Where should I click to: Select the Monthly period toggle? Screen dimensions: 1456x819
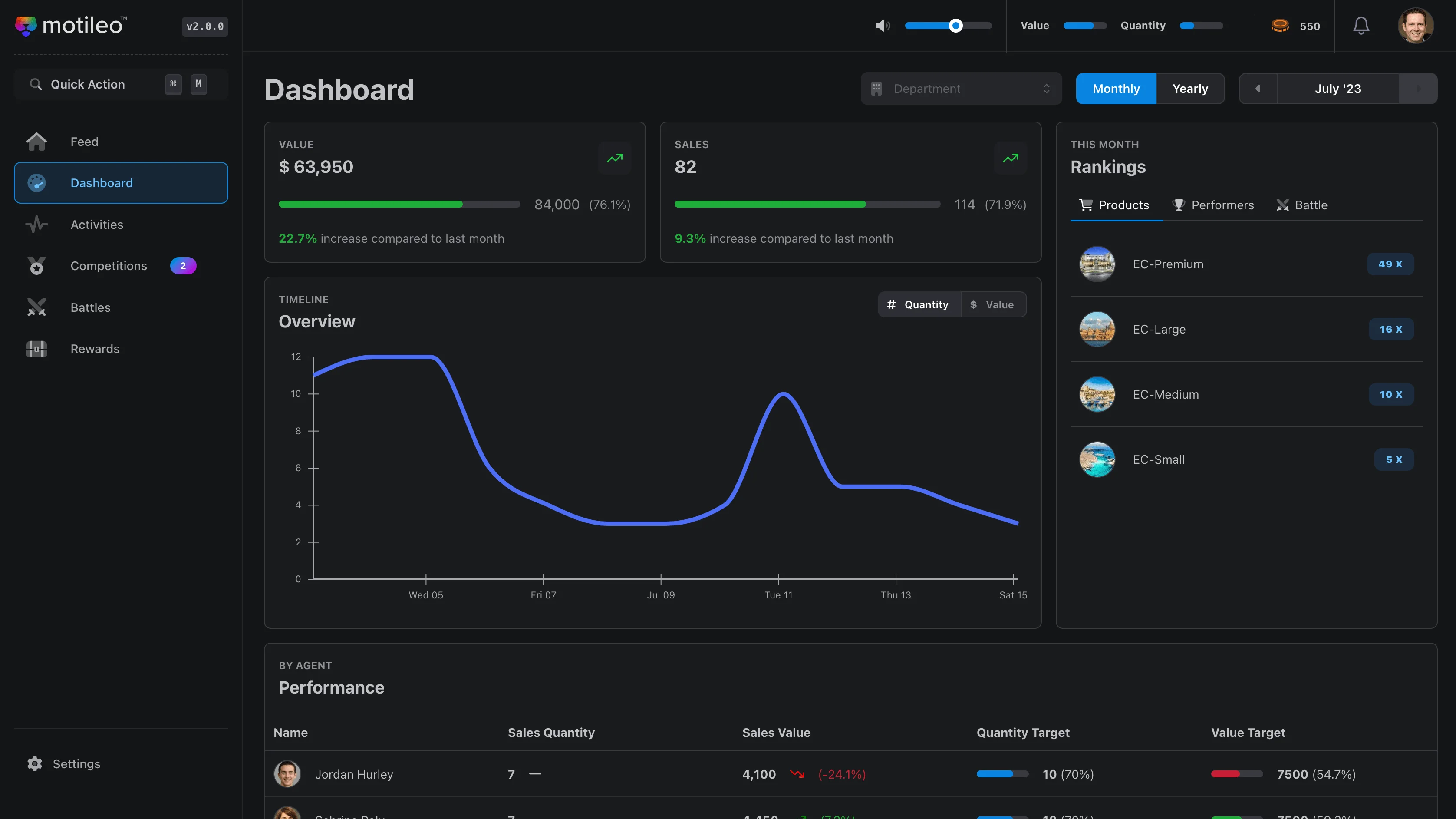(1116, 89)
